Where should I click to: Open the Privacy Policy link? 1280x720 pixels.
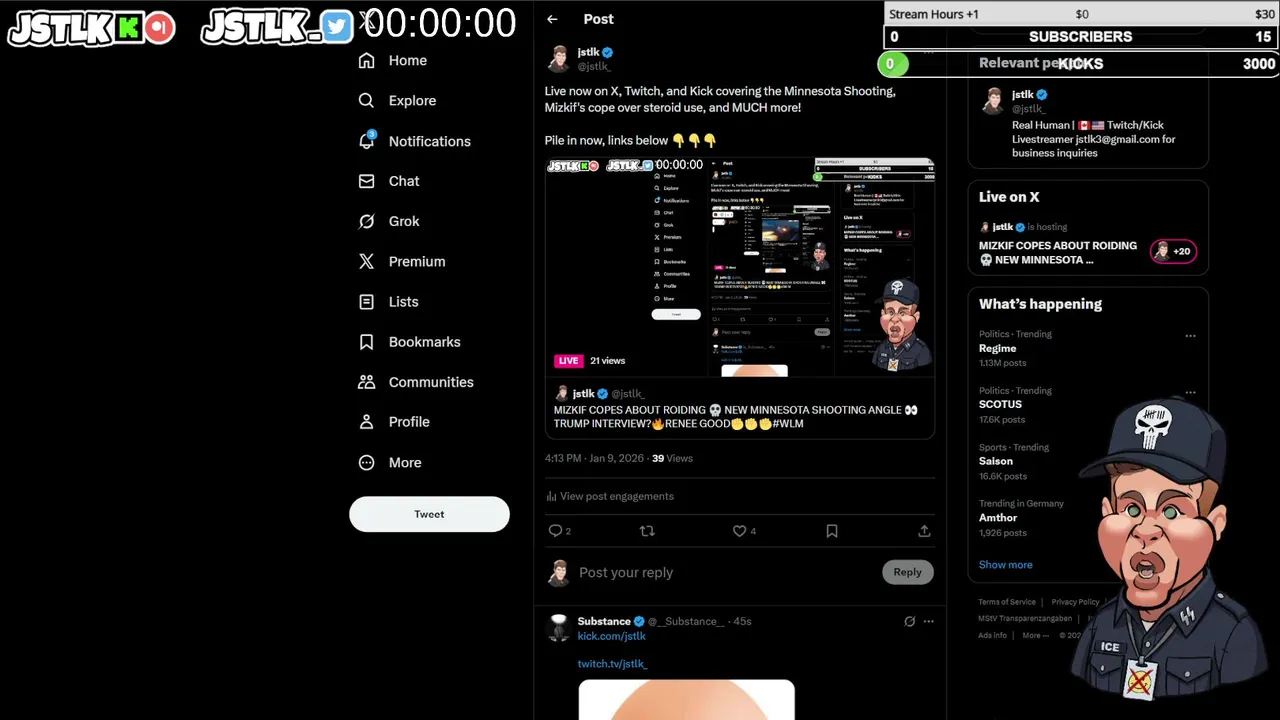click(1075, 602)
